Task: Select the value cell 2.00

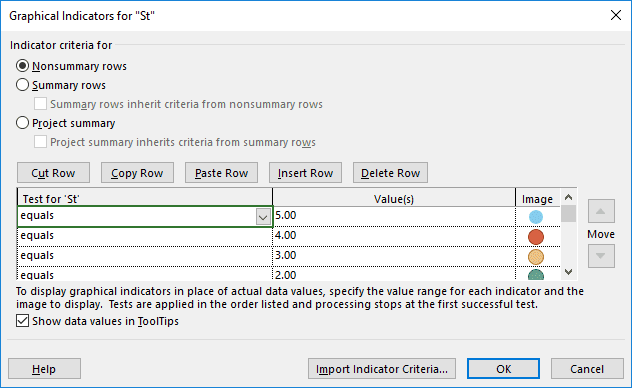Action: click(x=394, y=274)
